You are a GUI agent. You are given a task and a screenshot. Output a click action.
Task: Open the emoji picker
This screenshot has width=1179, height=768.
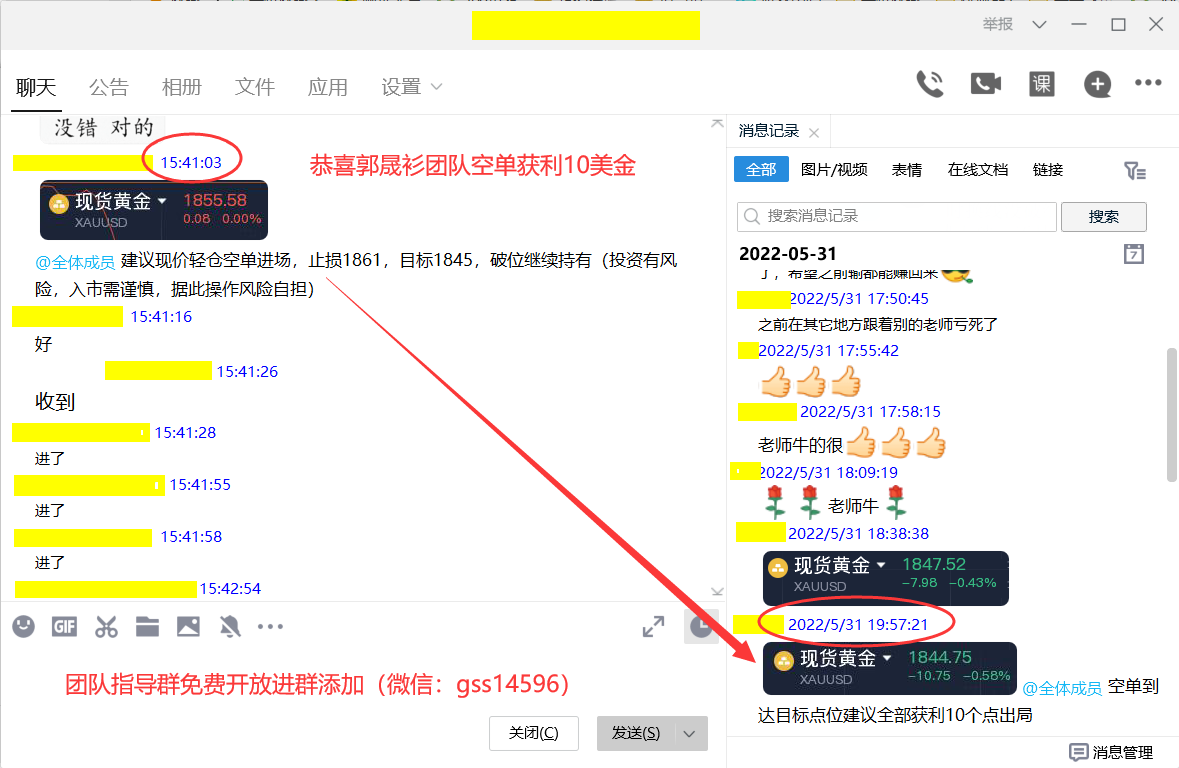(x=23, y=626)
